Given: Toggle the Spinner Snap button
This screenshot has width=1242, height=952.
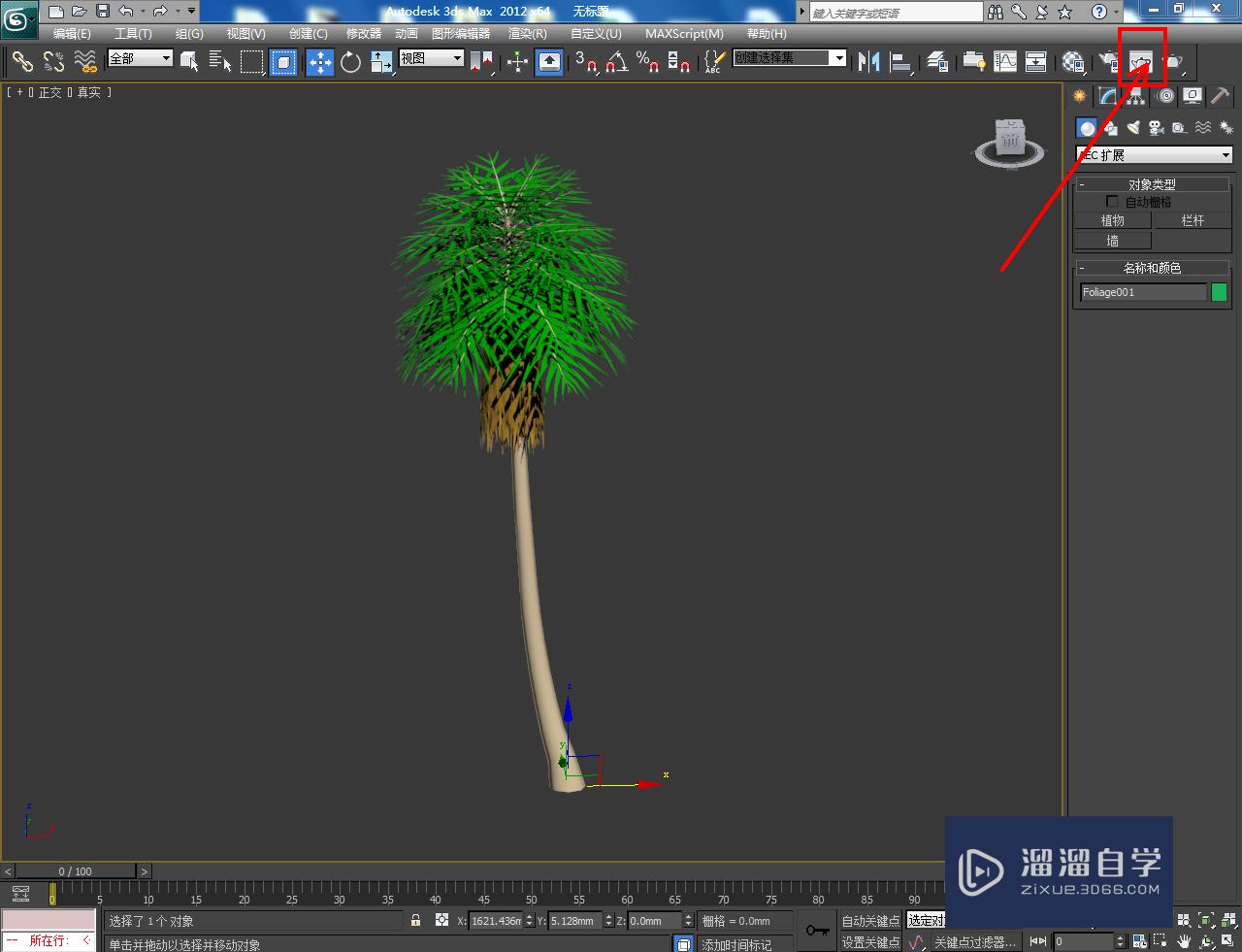Looking at the screenshot, I should pos(679,62).
